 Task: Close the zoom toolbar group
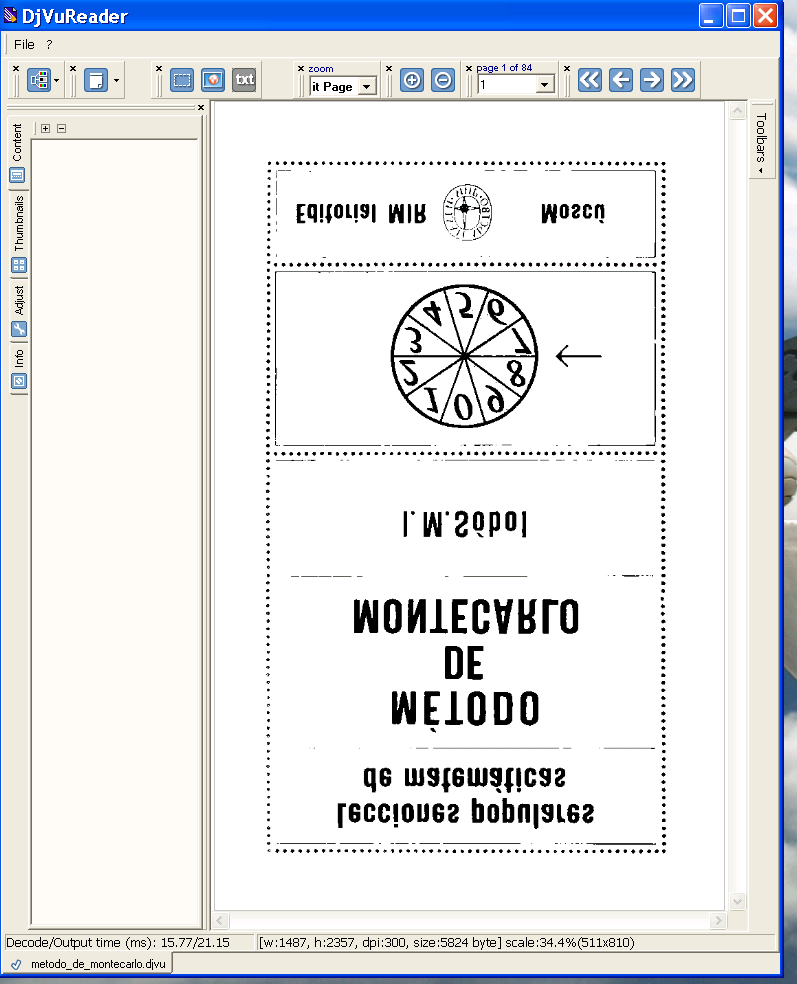pyautogui.click(x=301, y=68)
